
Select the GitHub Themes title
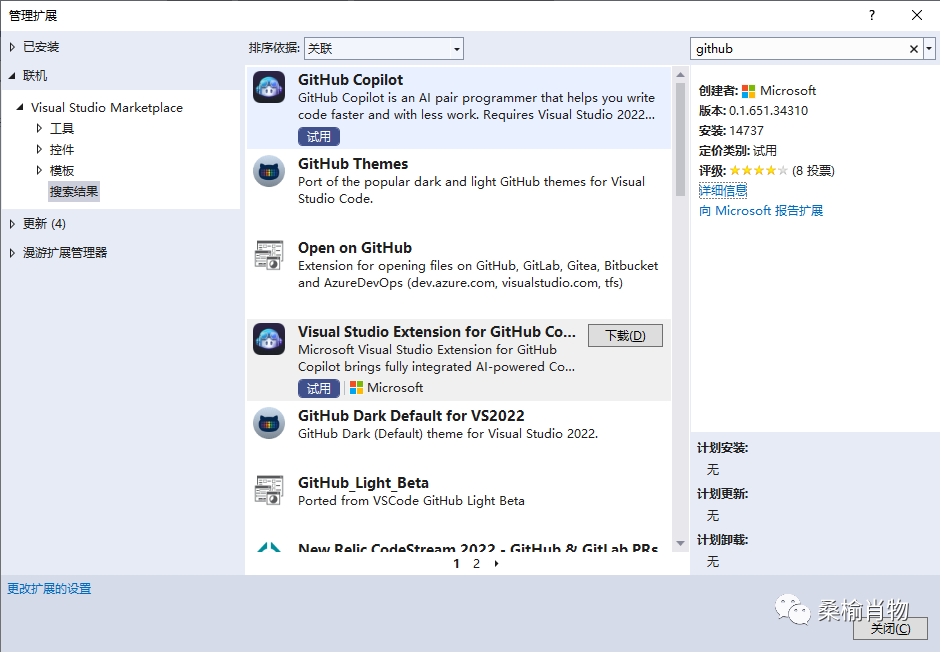353,164
